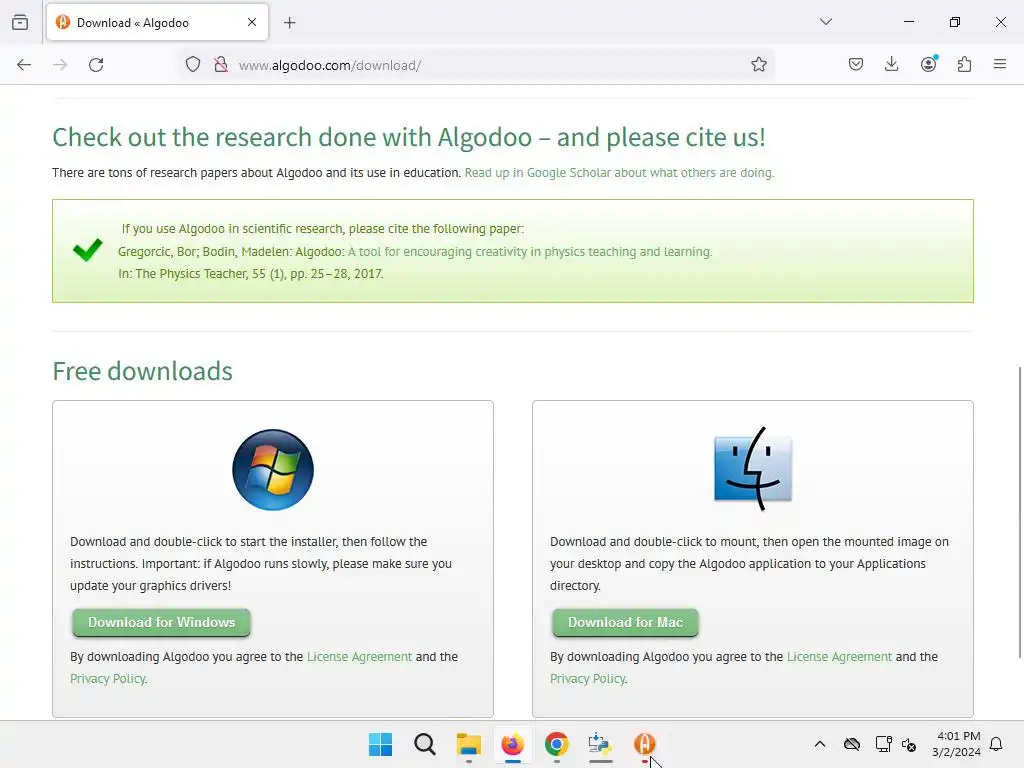Viewport: 1024px width, 768px height.
Task: Open Privacy Policy link in Mac box
Action: point(588,679)
